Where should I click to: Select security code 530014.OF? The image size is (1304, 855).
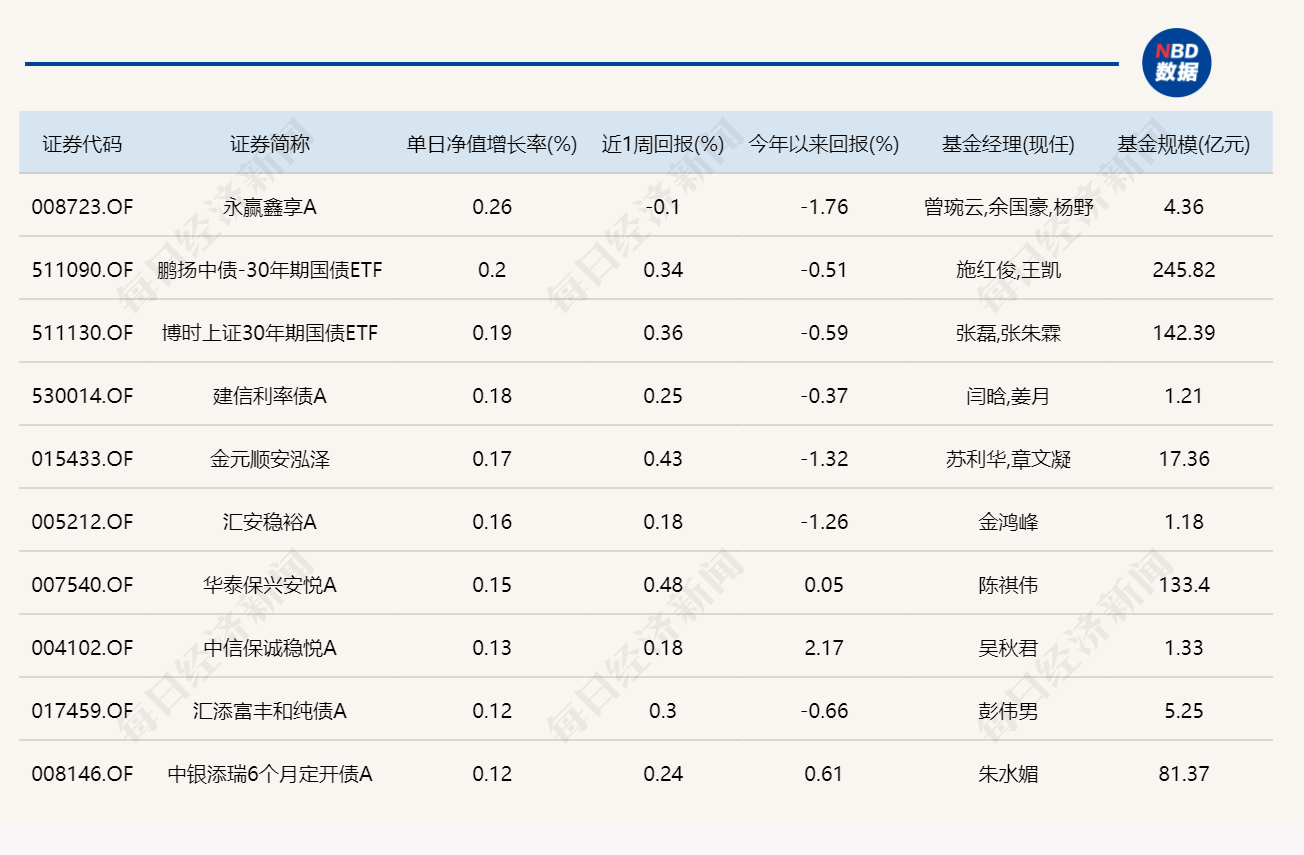(82, 396)
